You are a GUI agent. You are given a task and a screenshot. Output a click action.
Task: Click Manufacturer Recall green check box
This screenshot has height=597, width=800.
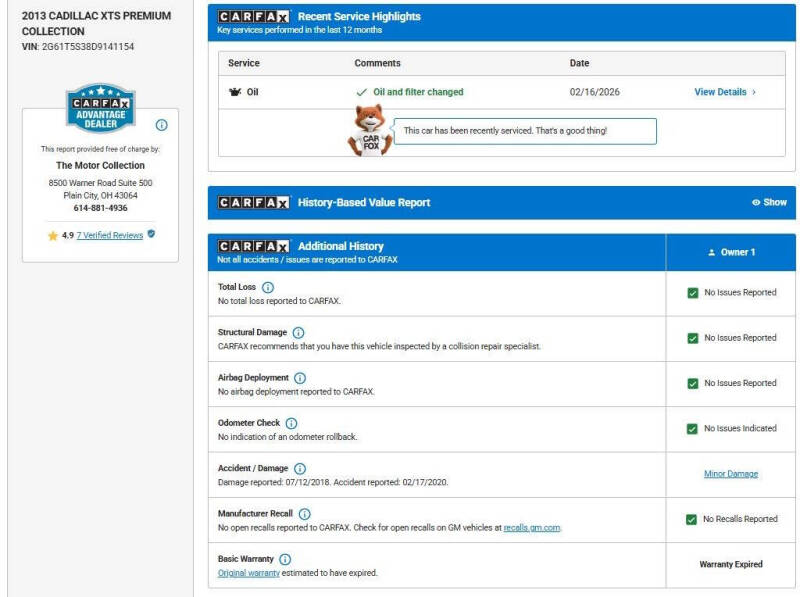point(691,519)
